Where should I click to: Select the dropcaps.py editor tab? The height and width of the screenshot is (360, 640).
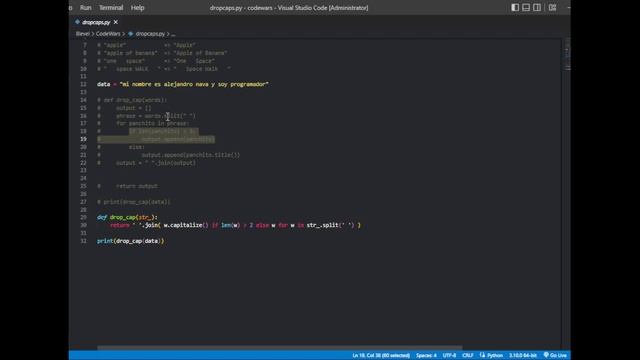point(96,22)
